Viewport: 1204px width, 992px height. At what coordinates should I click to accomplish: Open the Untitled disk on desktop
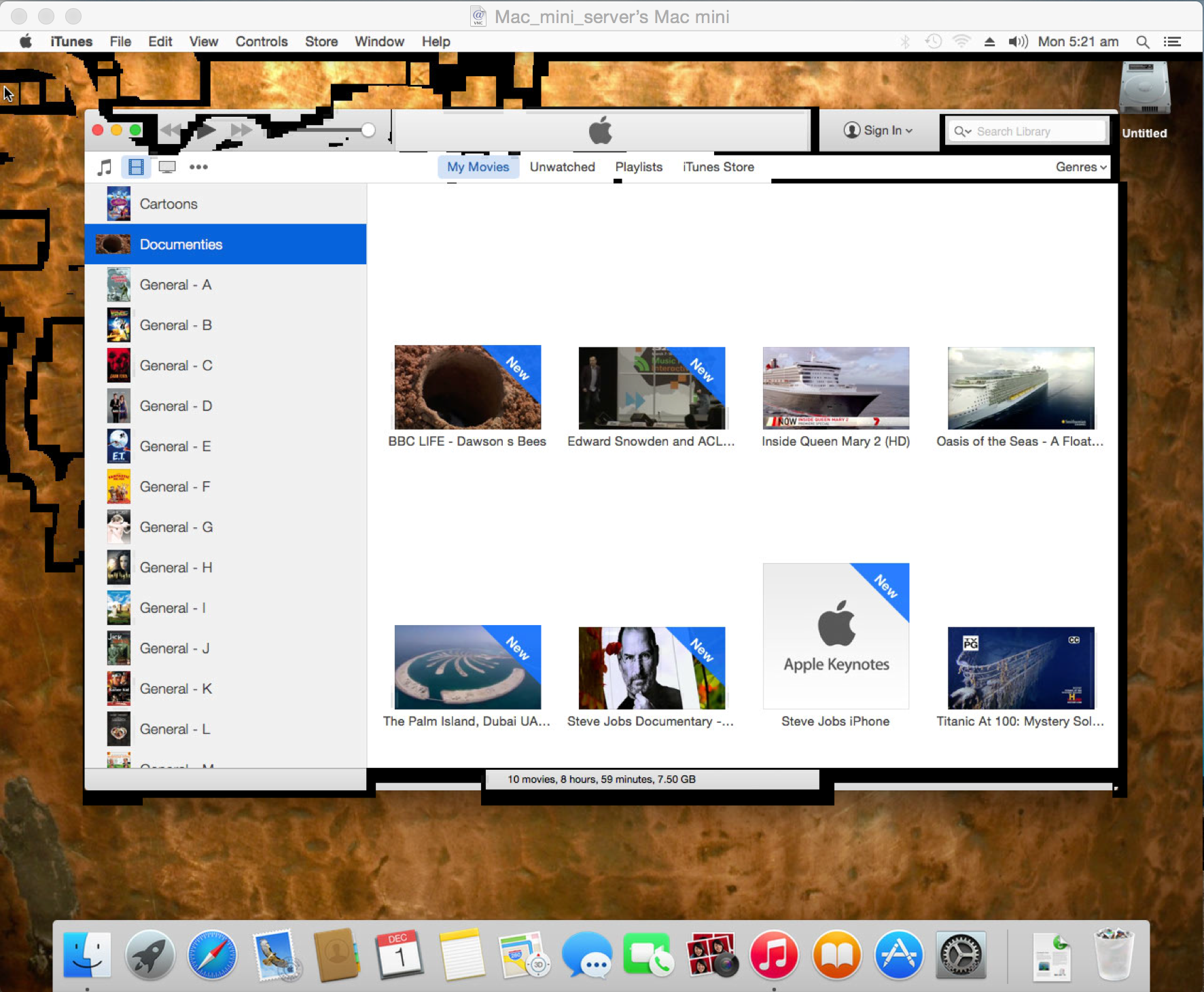(x=1144, y=100)
